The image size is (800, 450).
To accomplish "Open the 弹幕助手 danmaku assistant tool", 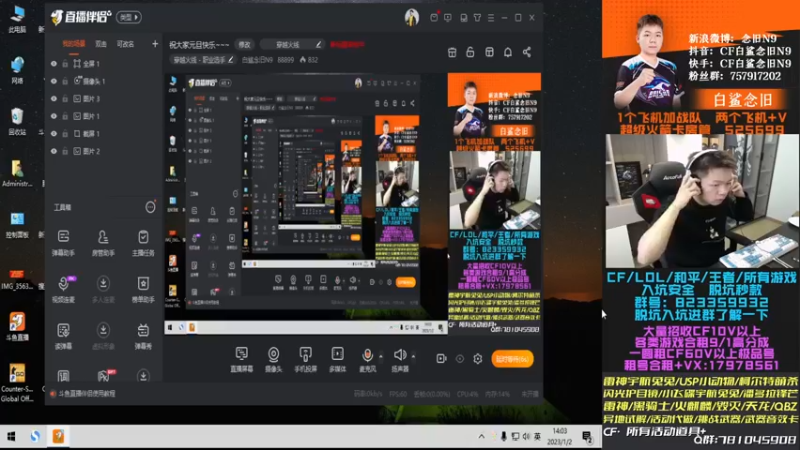I will click(x=63, y=242).
